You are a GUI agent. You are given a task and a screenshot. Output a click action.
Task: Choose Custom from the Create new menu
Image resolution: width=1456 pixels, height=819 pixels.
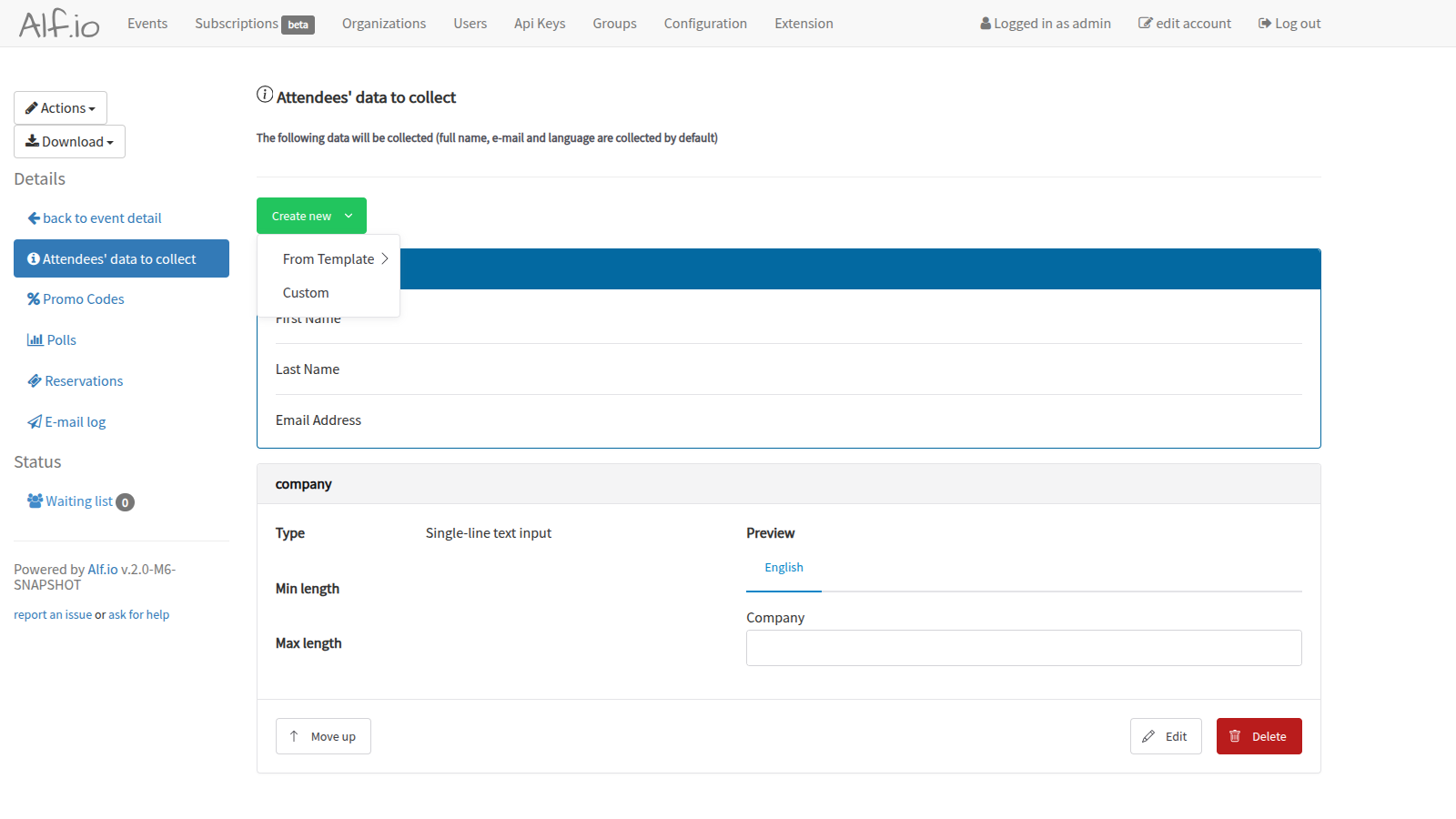click(306, 292)
